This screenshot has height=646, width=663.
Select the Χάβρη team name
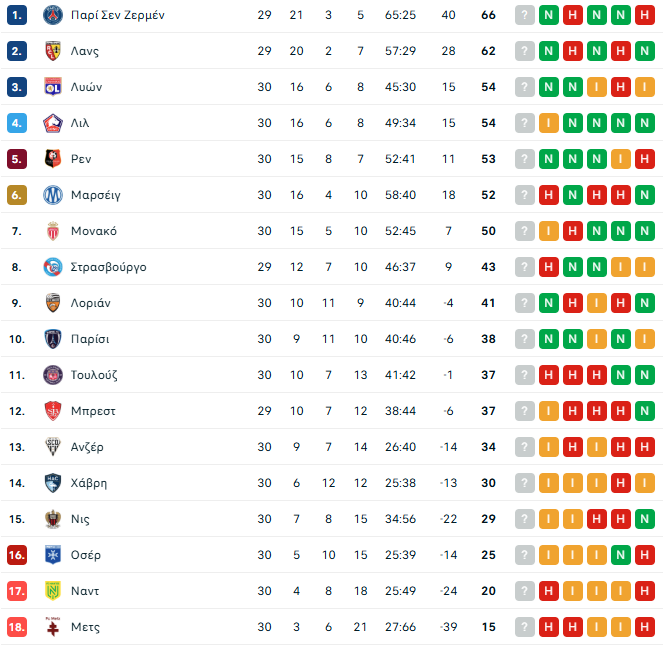89,483
